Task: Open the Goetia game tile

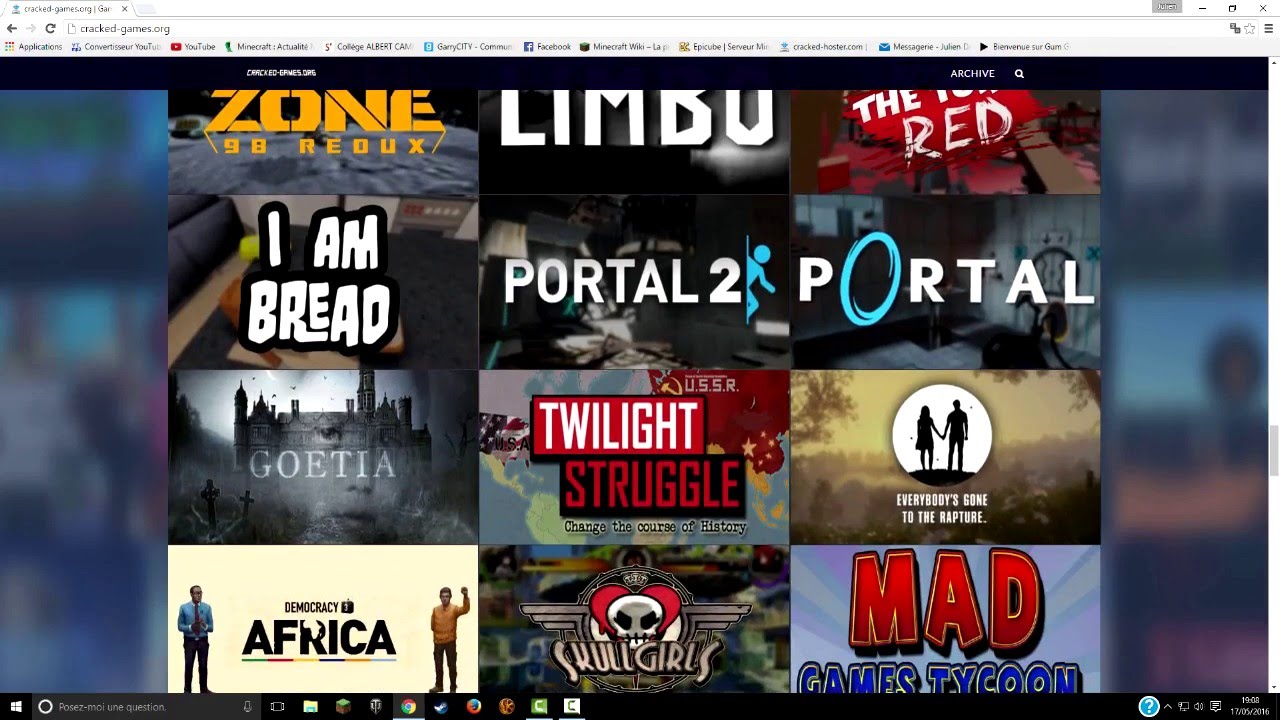Action: 323,457
